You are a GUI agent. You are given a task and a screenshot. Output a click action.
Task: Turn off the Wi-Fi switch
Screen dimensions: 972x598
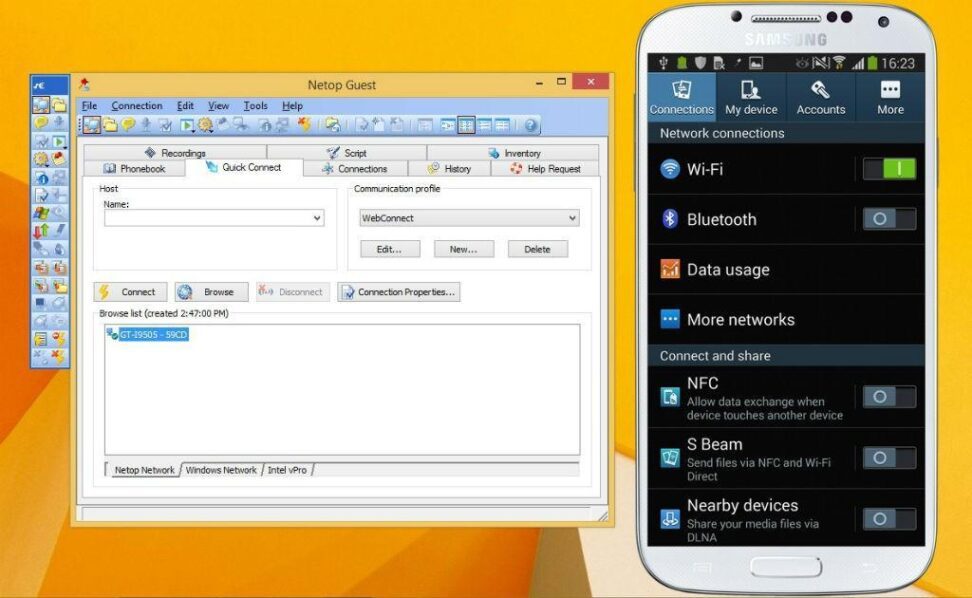[x=889, y=169]
